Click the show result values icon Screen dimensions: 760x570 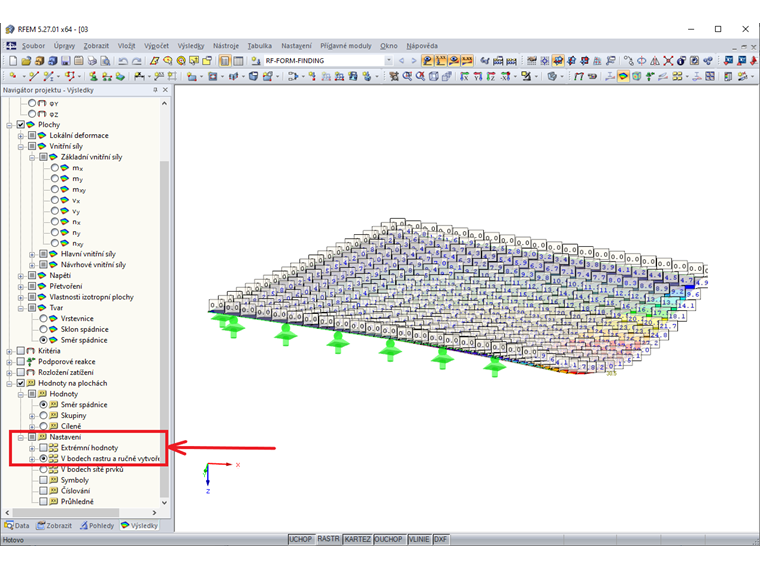point(467,61)
